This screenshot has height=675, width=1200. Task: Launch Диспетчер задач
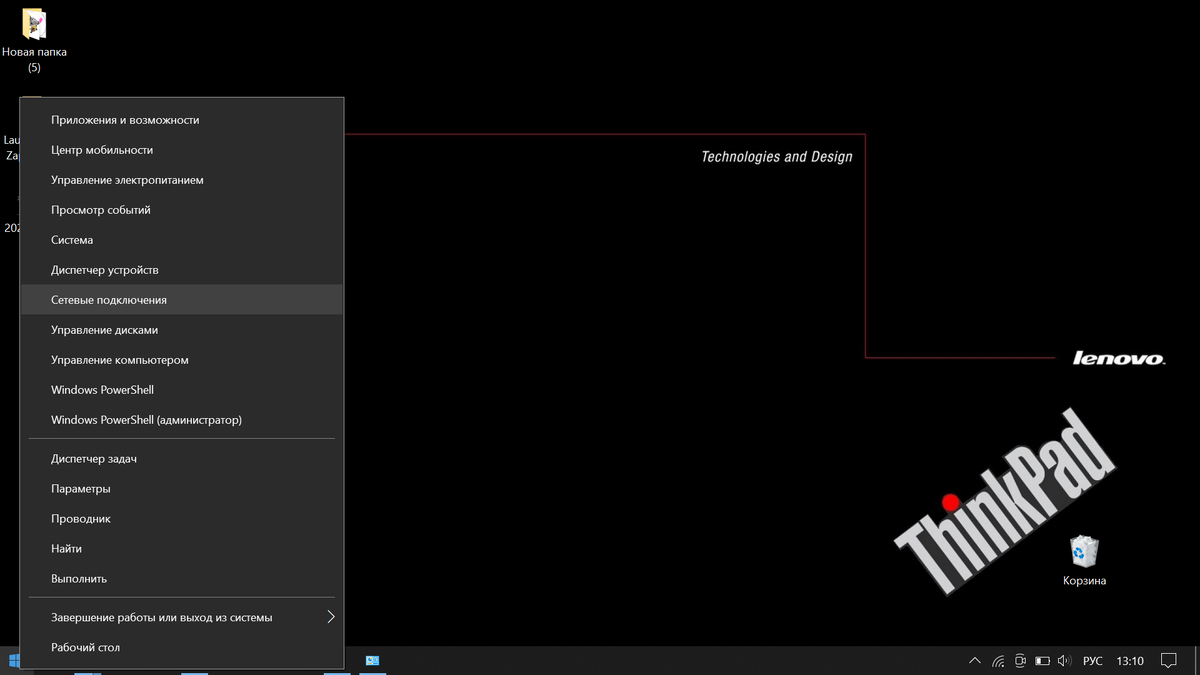tap(96, 458)
